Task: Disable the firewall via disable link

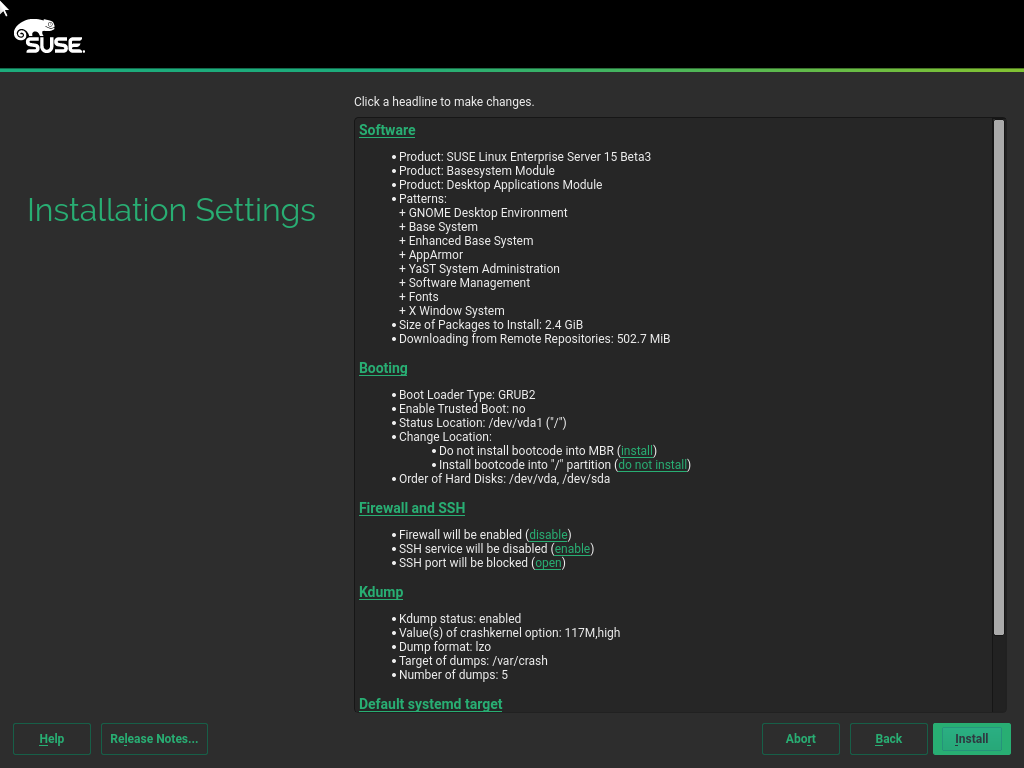Action: (x=548, y=535)
